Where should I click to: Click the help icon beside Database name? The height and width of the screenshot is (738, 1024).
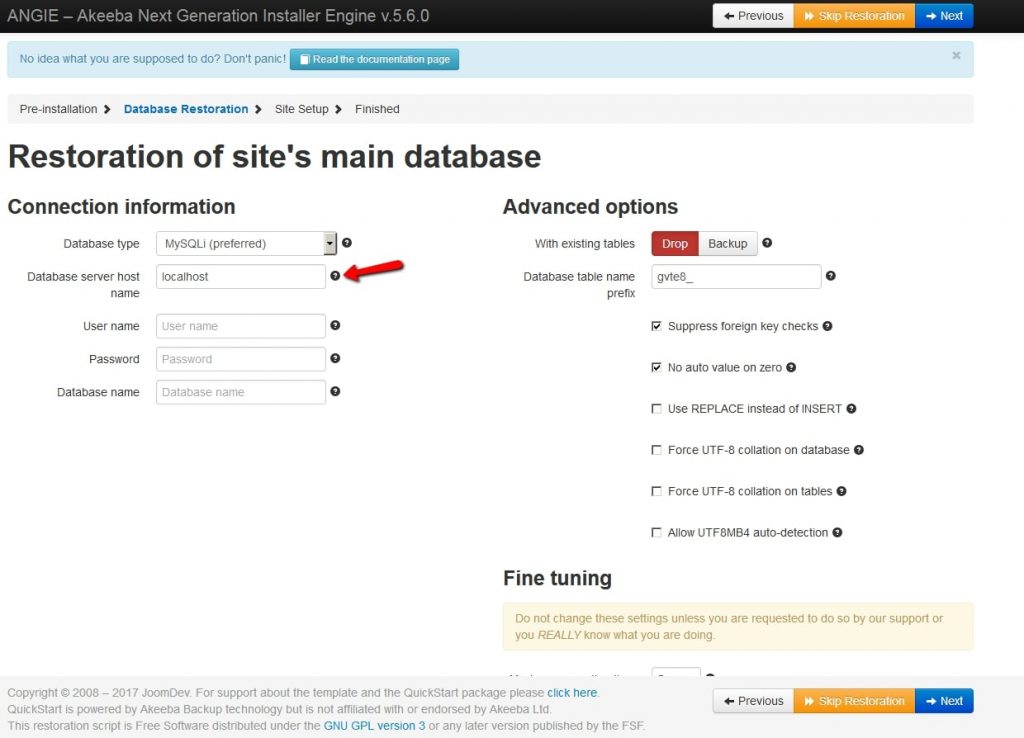tap(336, 391)
